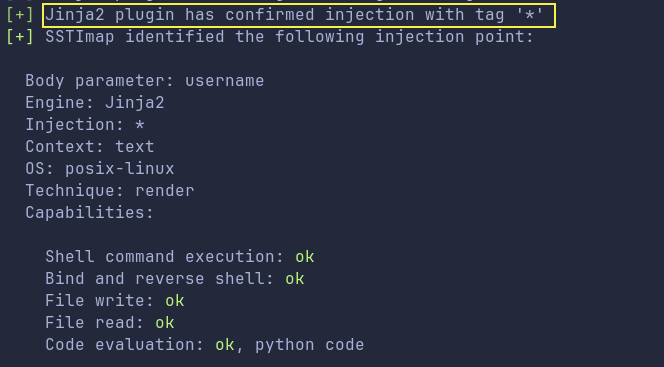This screenshot has height=367, width=664.
Task: Select the 'Engine: Jinja2' text
Action: pyautogui.click(x=95, y=102)
